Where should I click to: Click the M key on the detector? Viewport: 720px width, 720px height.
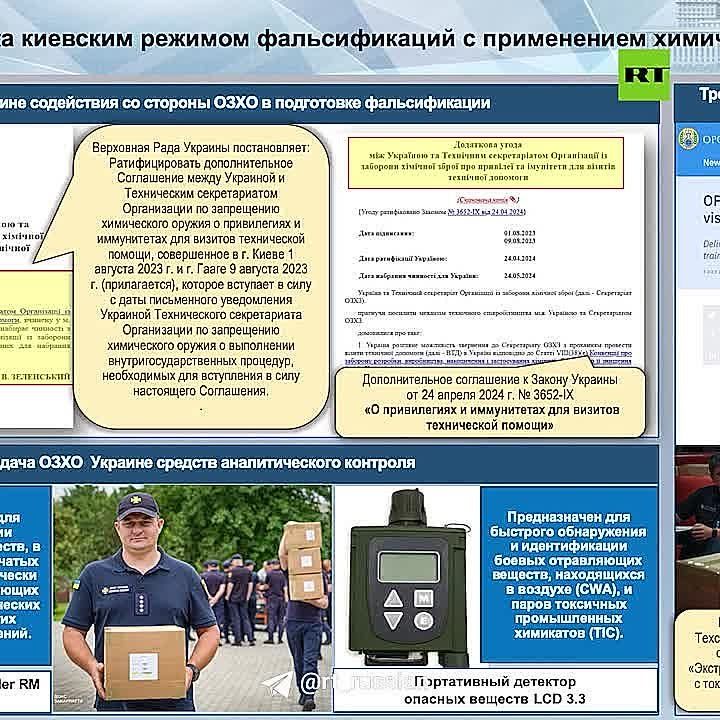click(x=423, y=598)
